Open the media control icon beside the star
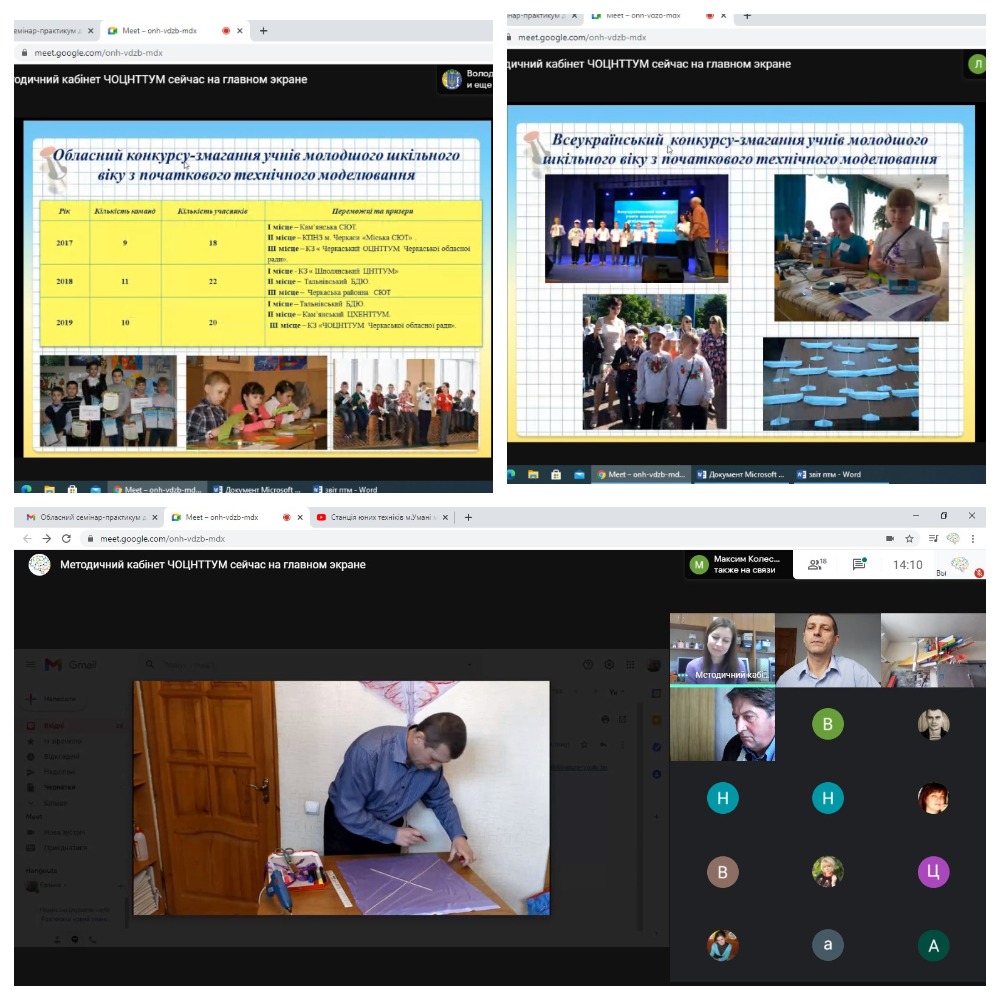1000x1000 pixels. point(932,538)
